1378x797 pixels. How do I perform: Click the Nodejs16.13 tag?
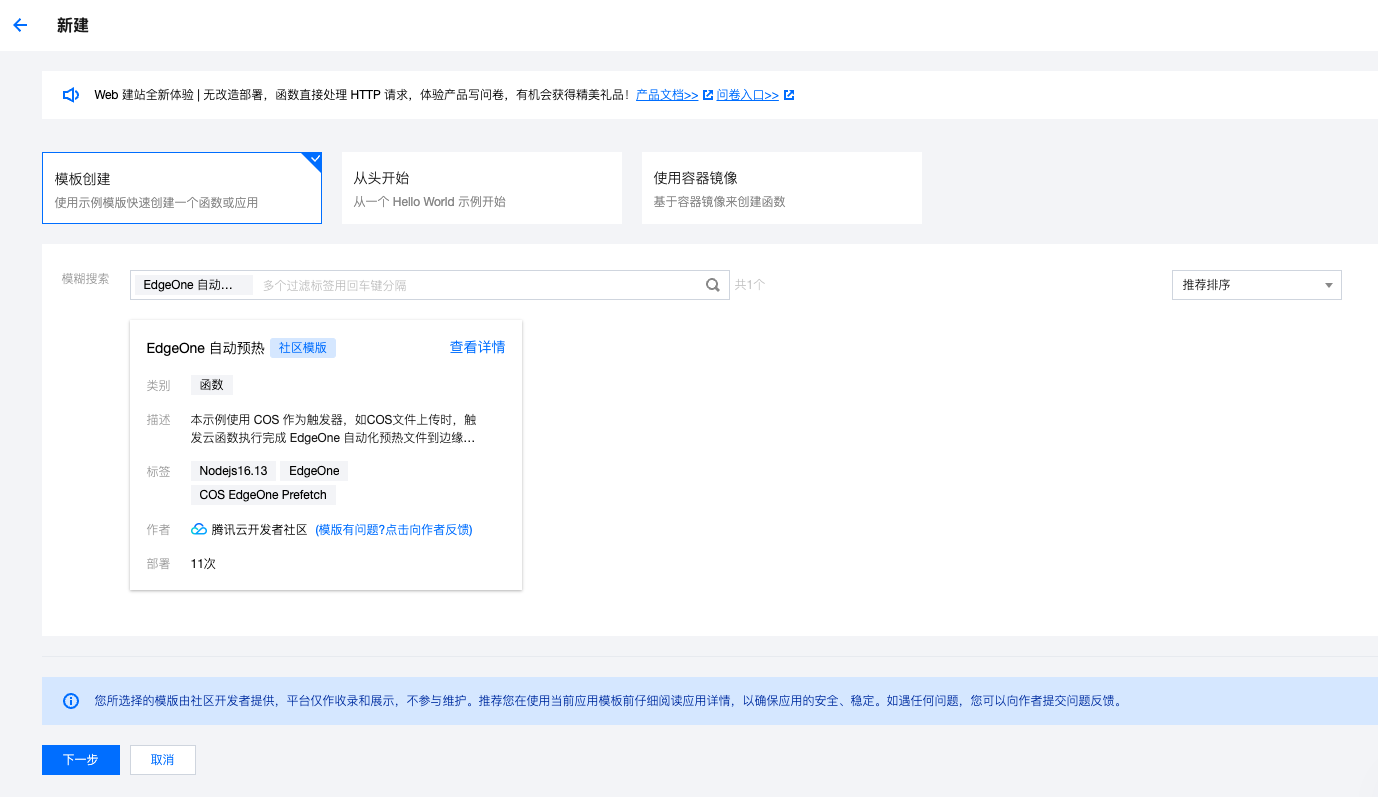click(233, 471)
